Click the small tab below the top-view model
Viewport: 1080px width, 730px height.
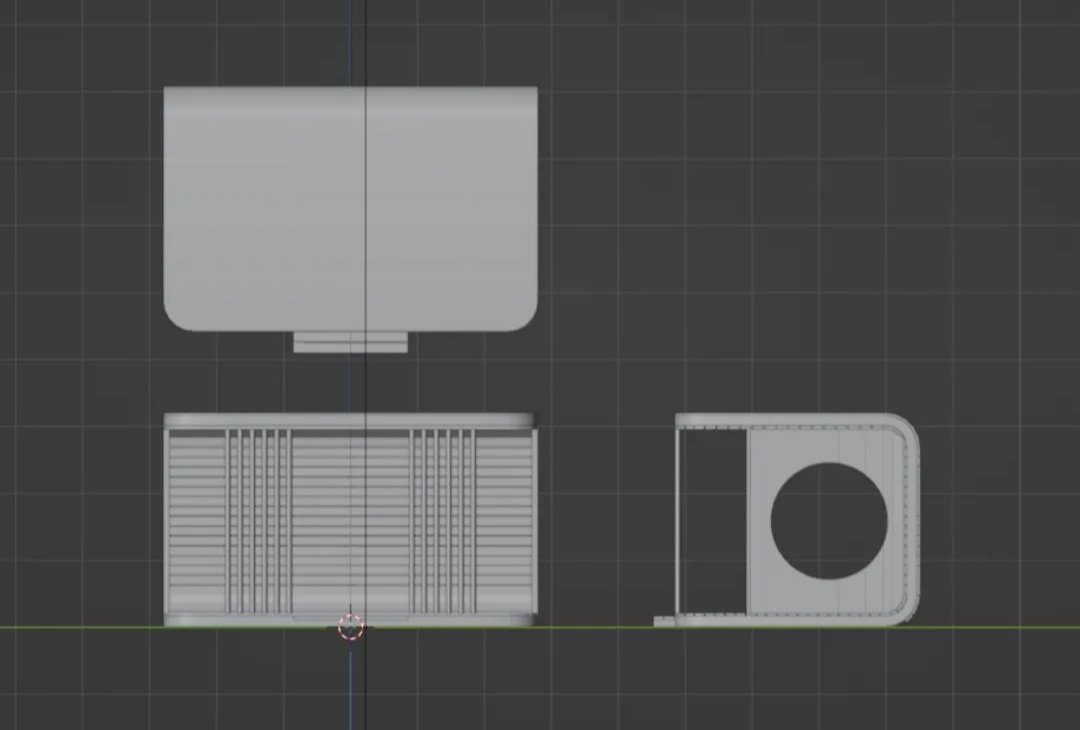click(351, 342)
